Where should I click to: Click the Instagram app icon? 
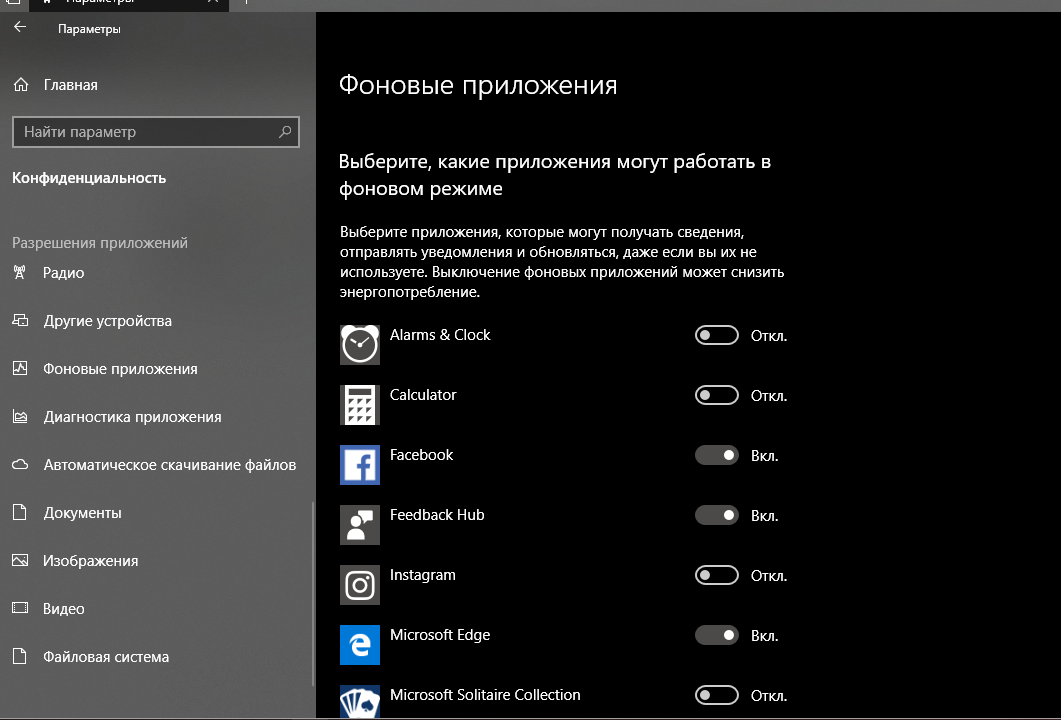point(359,585)
